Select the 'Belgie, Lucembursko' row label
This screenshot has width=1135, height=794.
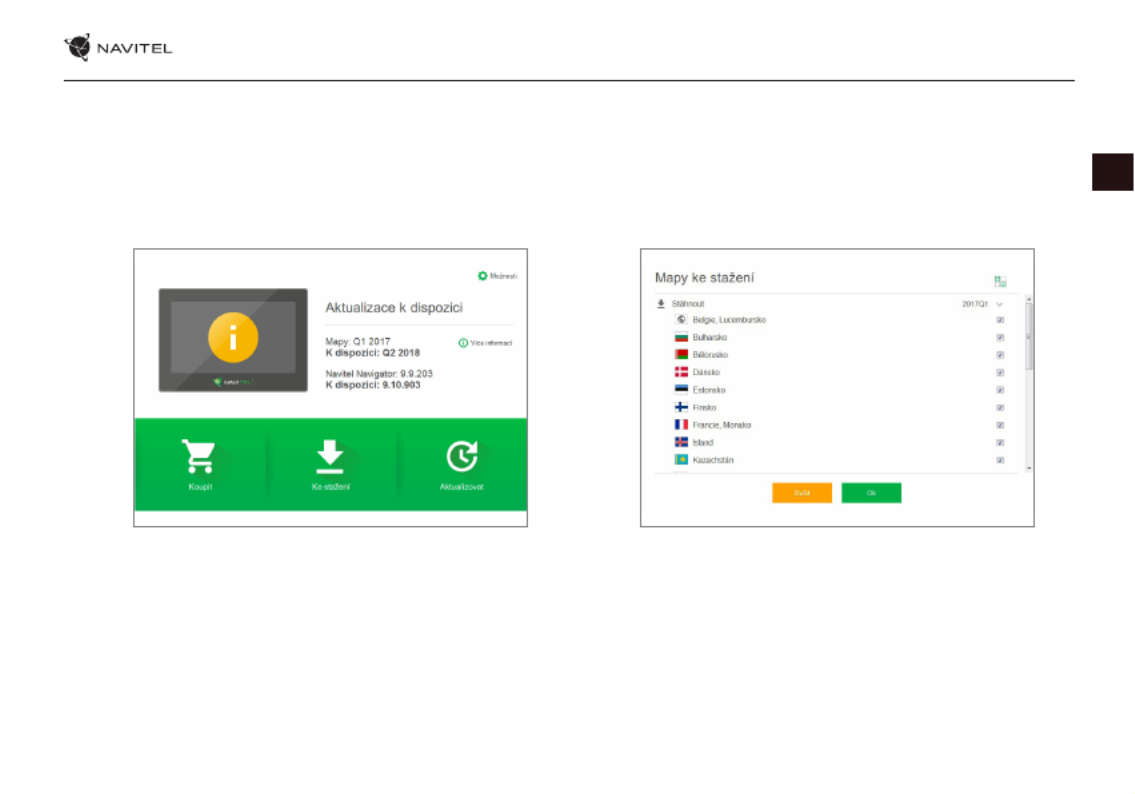click(x=729, y=320)
